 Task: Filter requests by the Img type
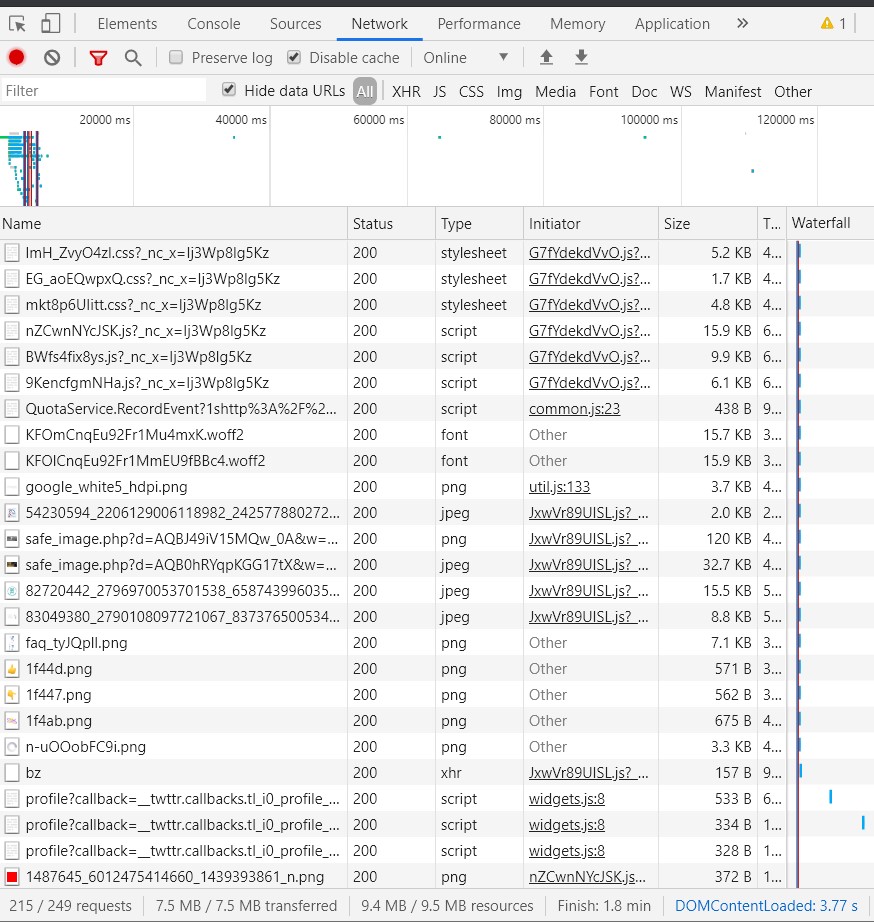509,91
